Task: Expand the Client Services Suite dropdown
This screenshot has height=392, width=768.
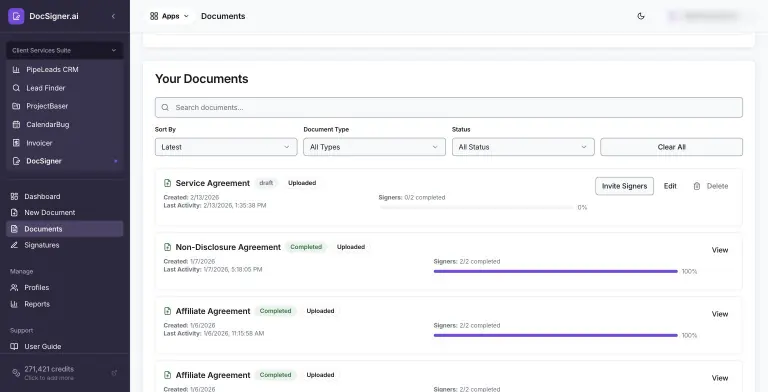Action: pyautogui.click(x=65, y=50)
